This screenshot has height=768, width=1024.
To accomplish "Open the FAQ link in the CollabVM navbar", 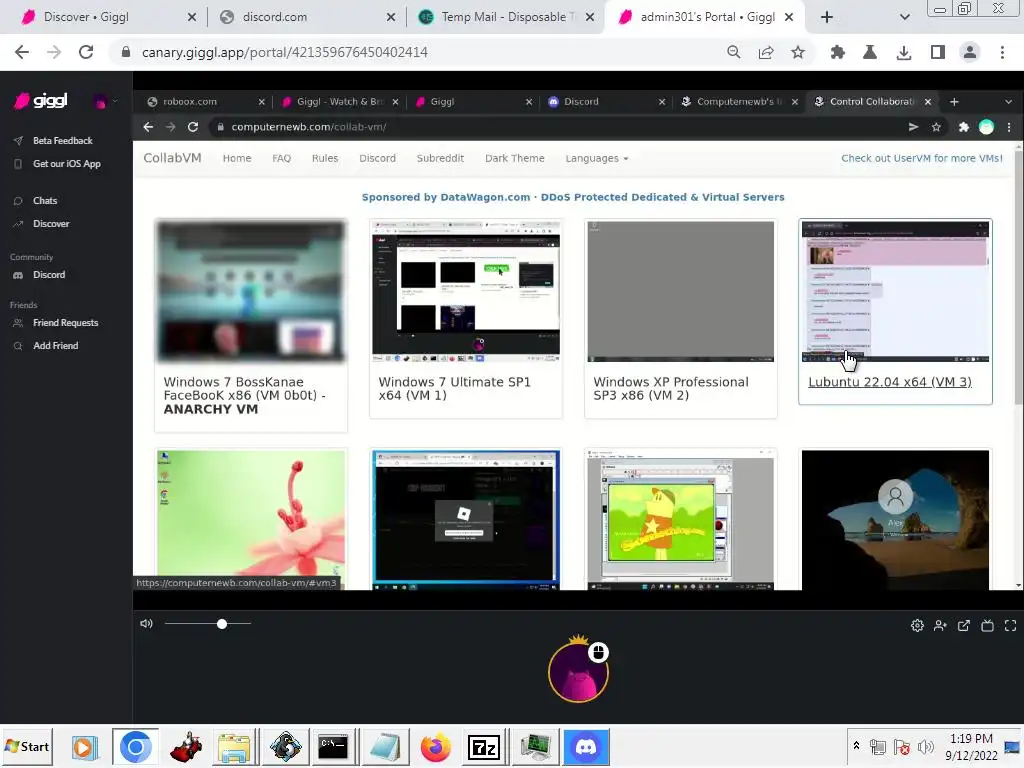I will 281,159.
